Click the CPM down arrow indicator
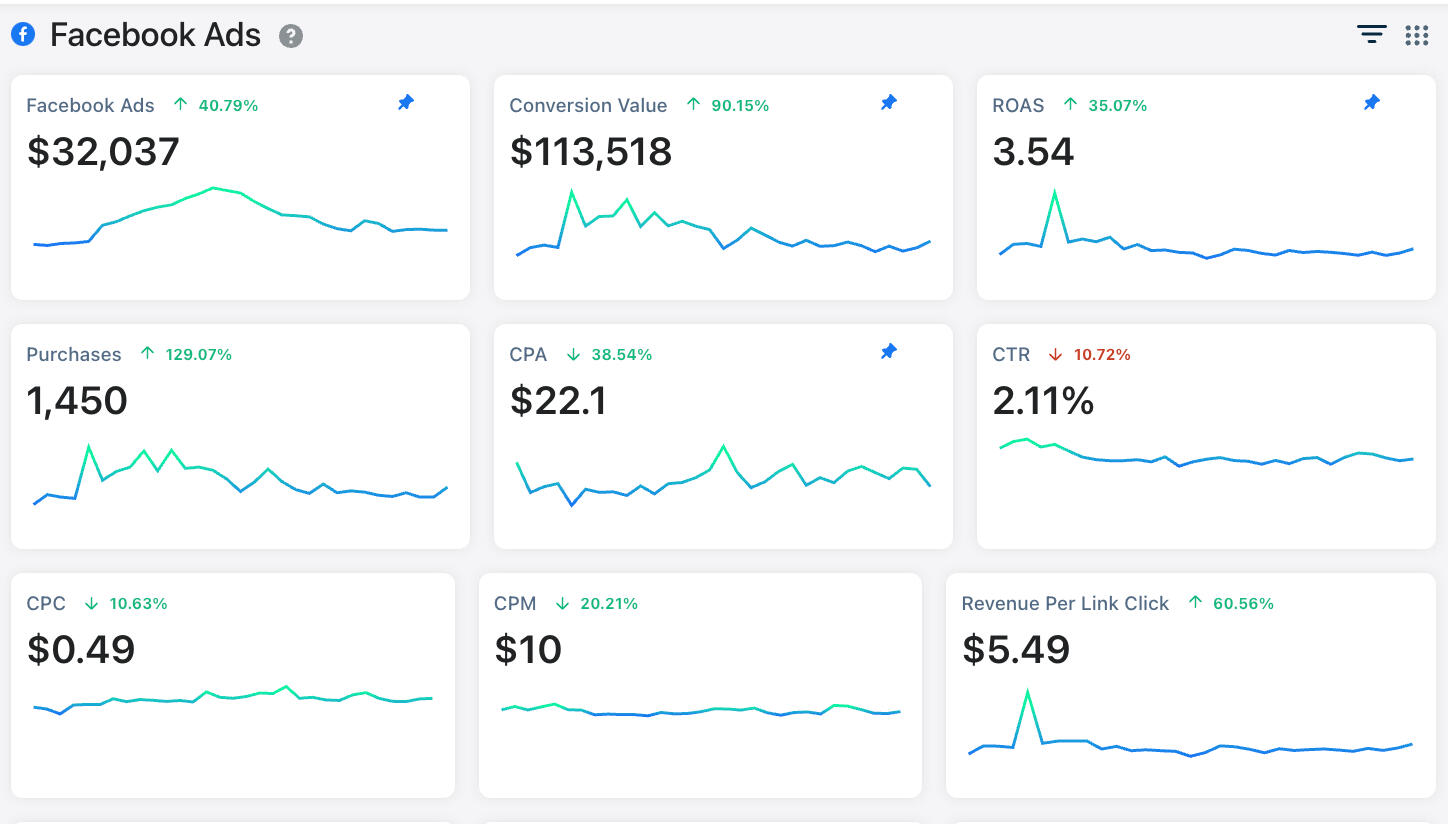 point(562,603)
